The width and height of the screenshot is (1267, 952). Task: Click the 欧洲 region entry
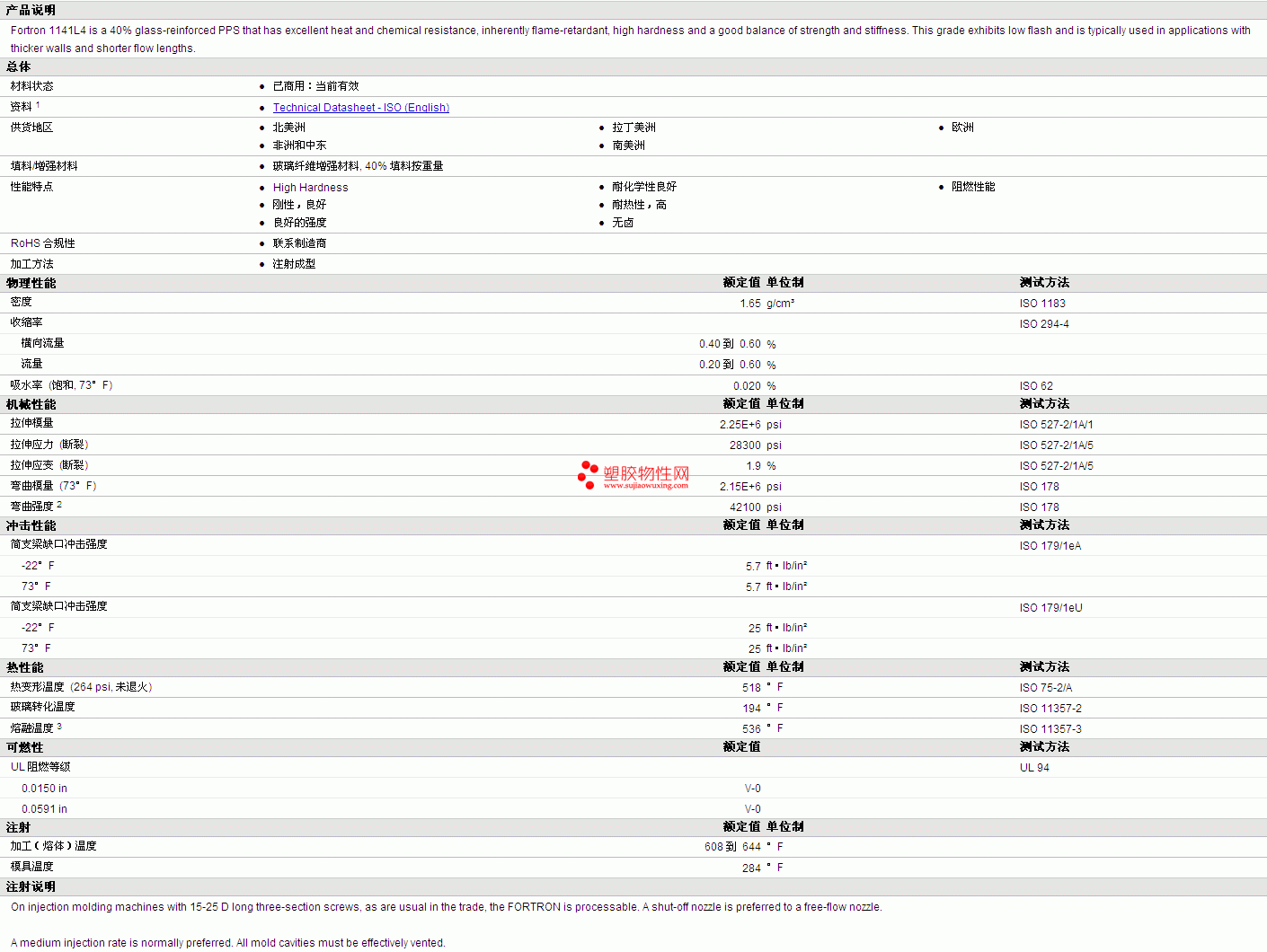pyautogui.click(x=962, y=128)
